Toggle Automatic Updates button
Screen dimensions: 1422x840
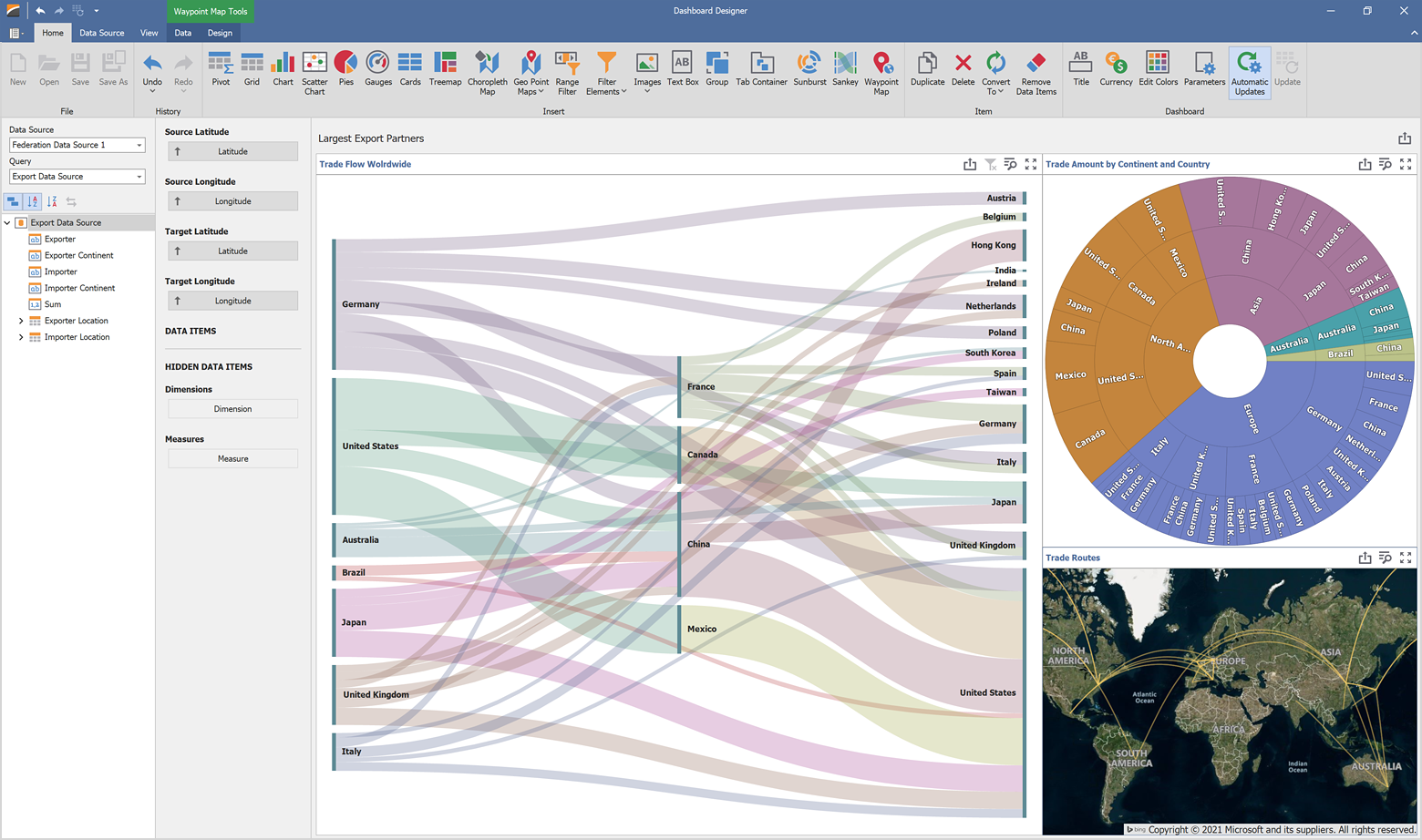point(1249,72)
